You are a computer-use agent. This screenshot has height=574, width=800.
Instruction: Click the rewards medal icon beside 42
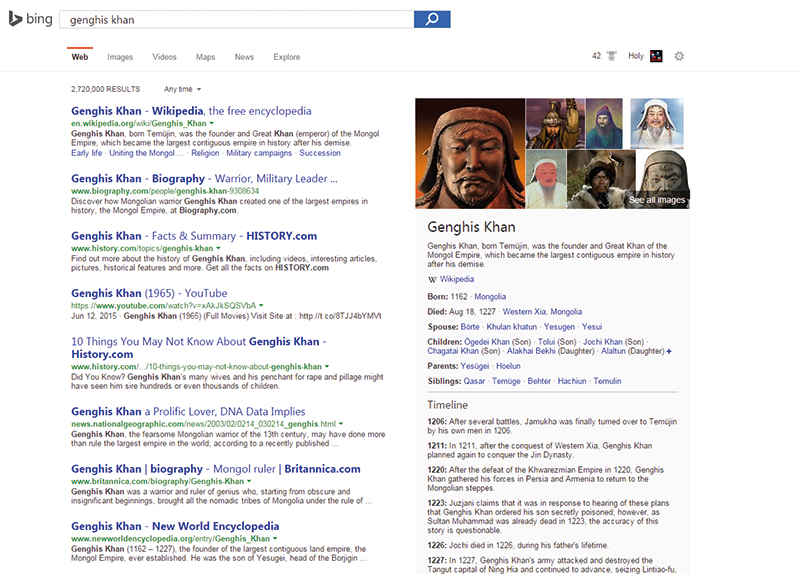[x=612, y=56]
